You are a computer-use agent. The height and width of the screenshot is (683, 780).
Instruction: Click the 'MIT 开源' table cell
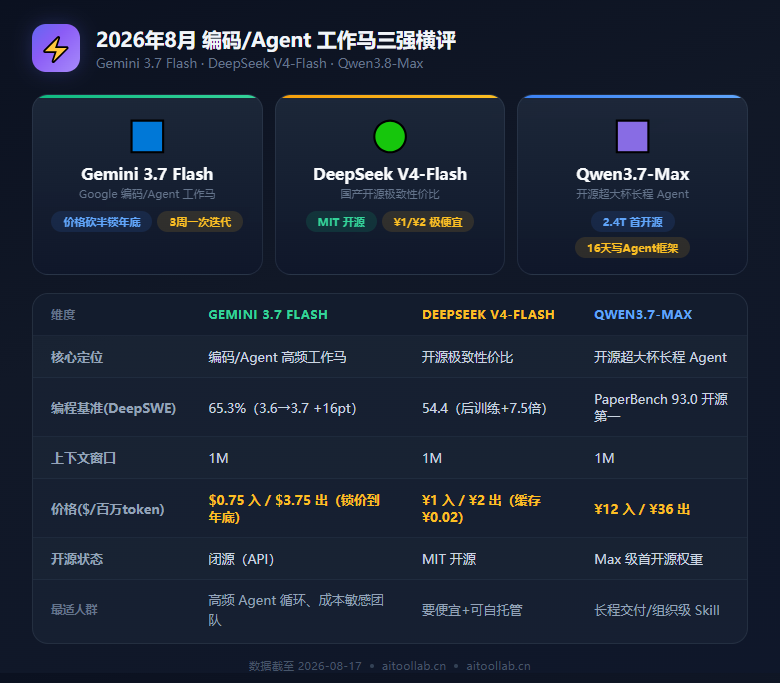(x=449, y=559)
